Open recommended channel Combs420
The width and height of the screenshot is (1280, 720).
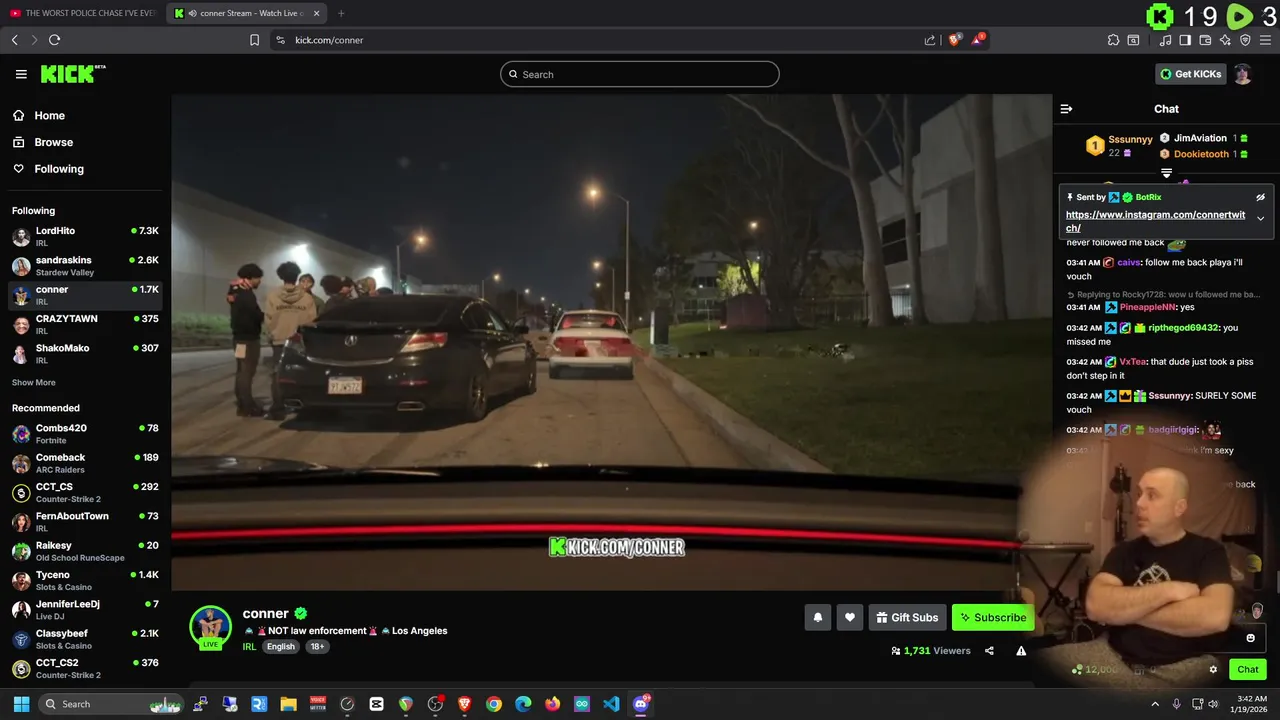tap(85, 434)
